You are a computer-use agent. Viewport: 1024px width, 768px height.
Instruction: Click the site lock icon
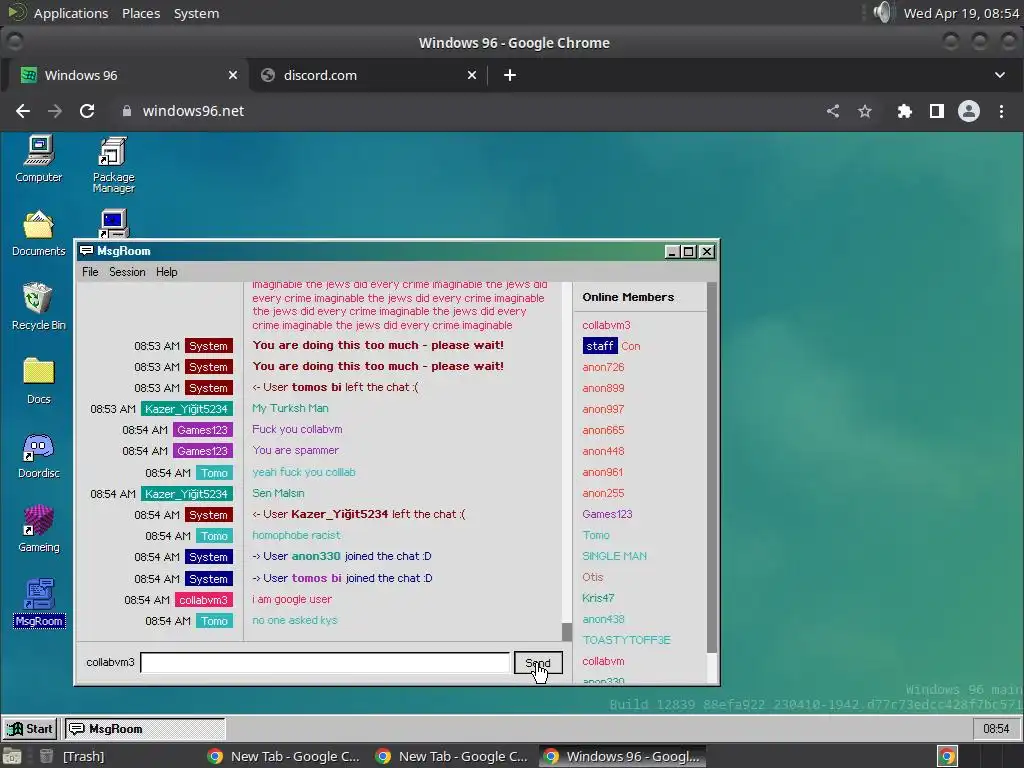pyautogui.click(x=127, y=111)
